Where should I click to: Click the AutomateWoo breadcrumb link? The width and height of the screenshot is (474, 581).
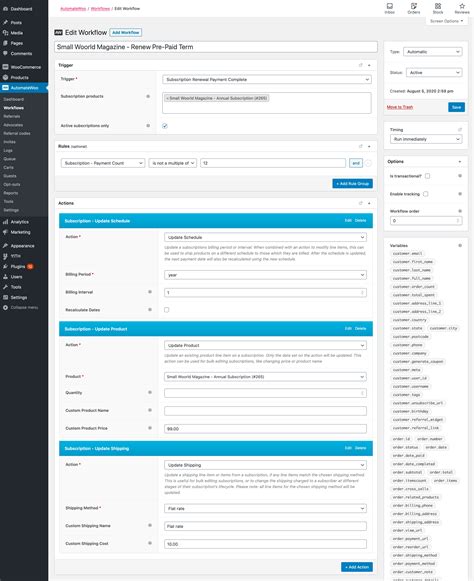click(x=73, y=9)
